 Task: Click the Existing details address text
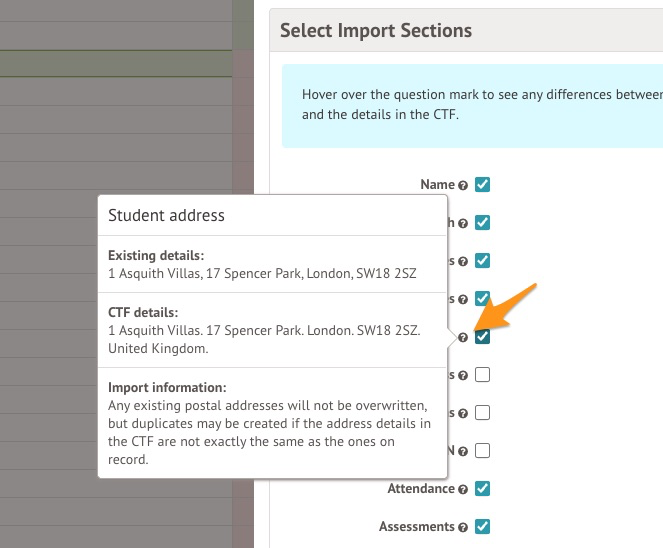click(x=275, y=272)
